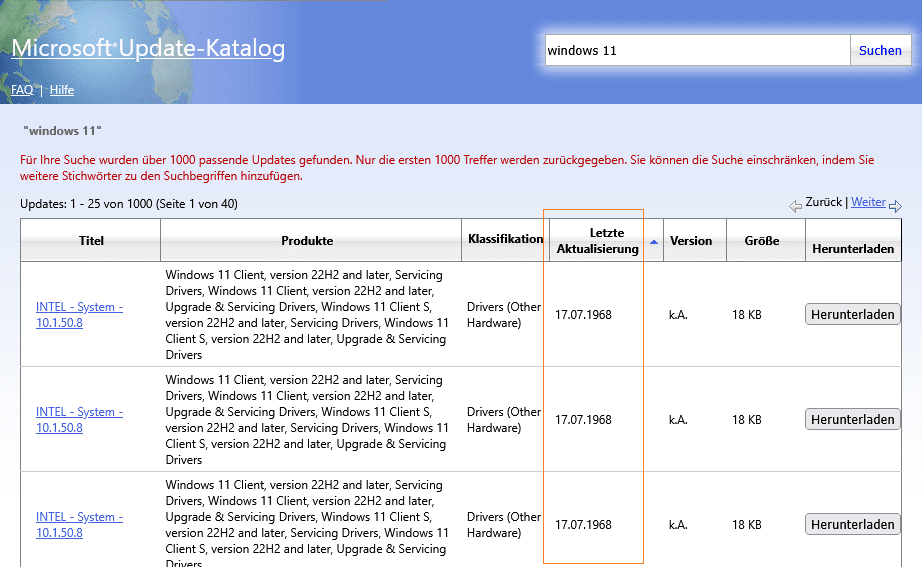This screenshot has width=922, height=567.
Task: Click third row's Windows 11 Client products text
Action: (x=307, y=523)
